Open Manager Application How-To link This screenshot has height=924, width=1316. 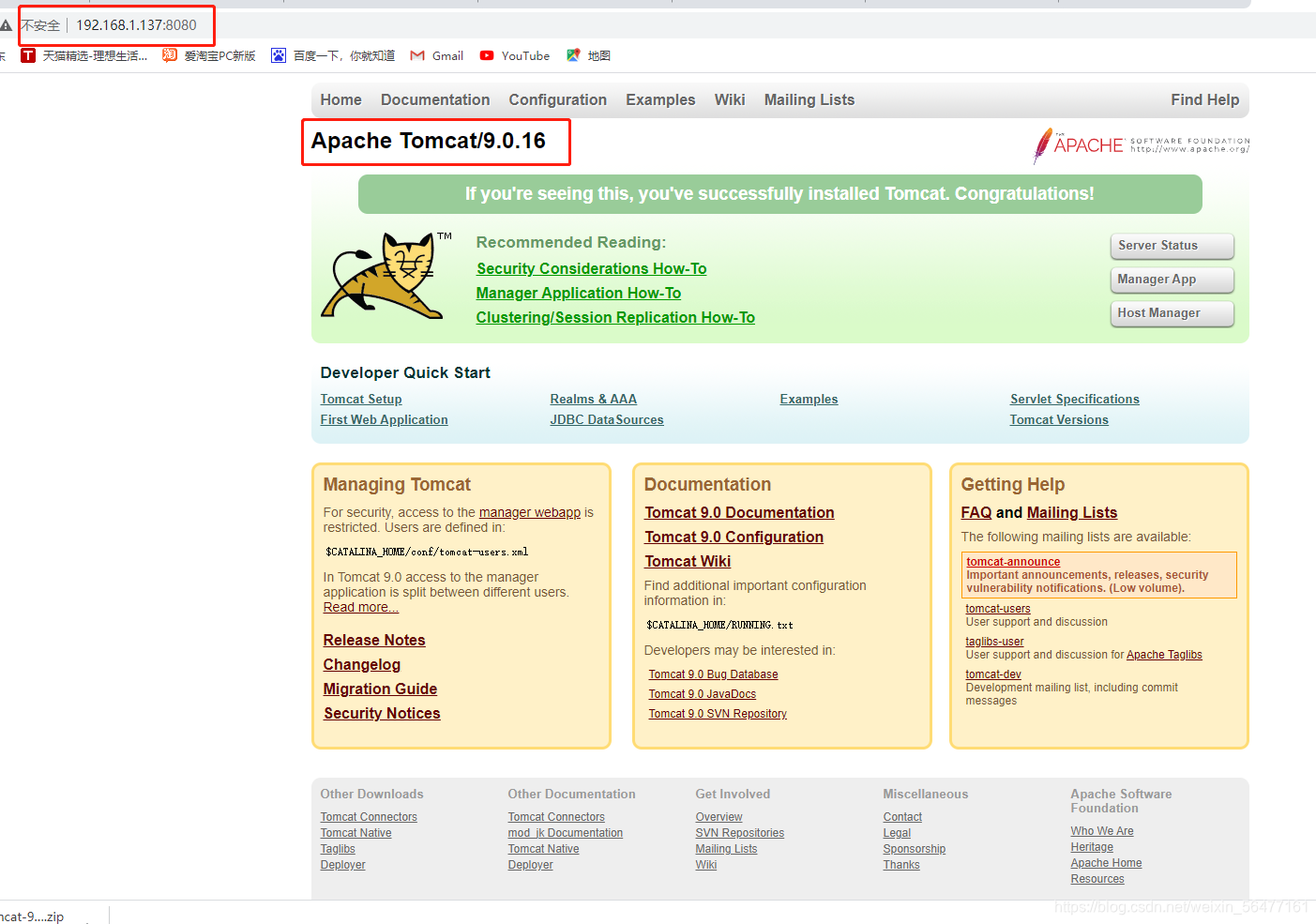(x=578, y=293)
